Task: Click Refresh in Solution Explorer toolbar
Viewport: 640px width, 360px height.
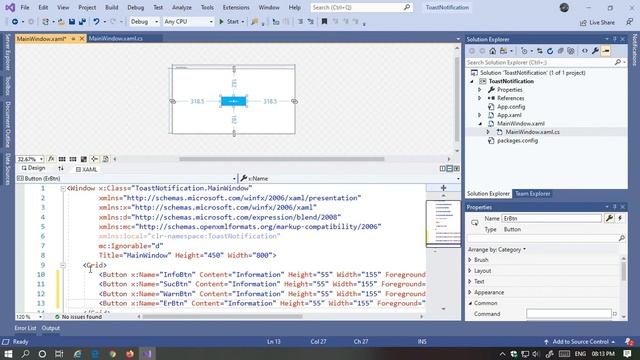Action: [x=550, y=51]
